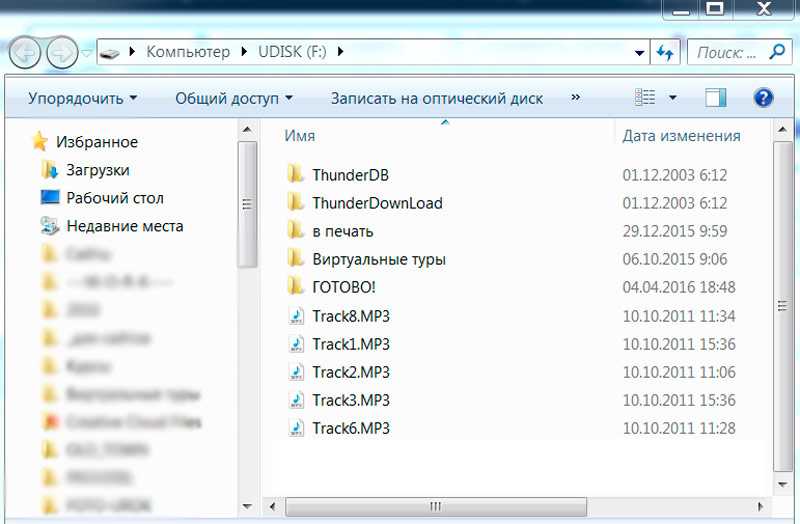Click navigation pane scroll up arrow
This screenshot has width=800, height=524.
(x=247, y=130)
